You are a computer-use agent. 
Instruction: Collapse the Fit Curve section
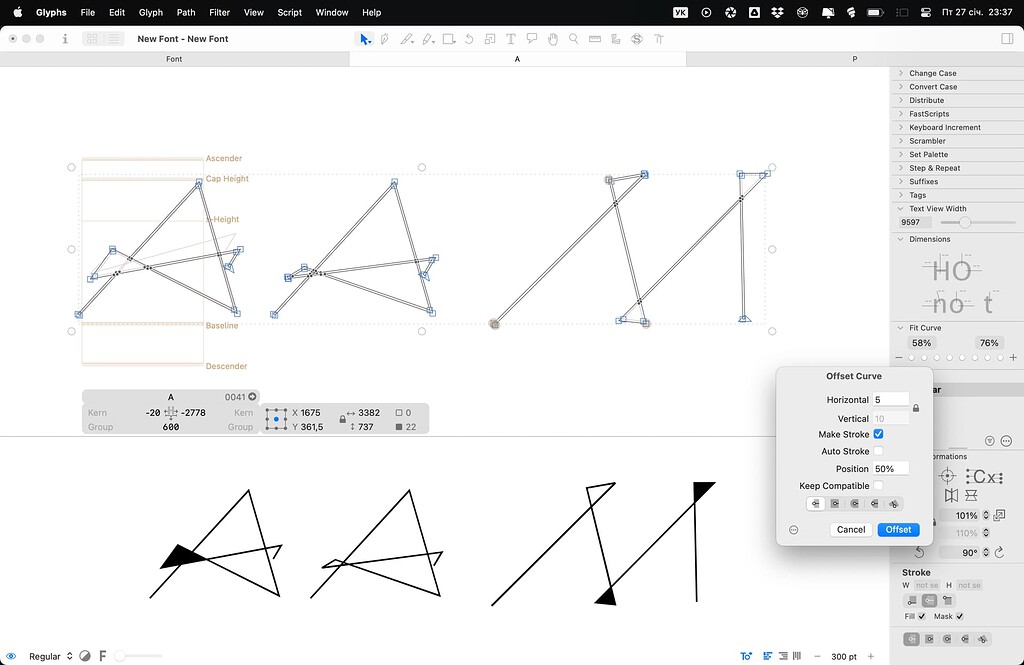pyautogui.click(x=901, y=328)
